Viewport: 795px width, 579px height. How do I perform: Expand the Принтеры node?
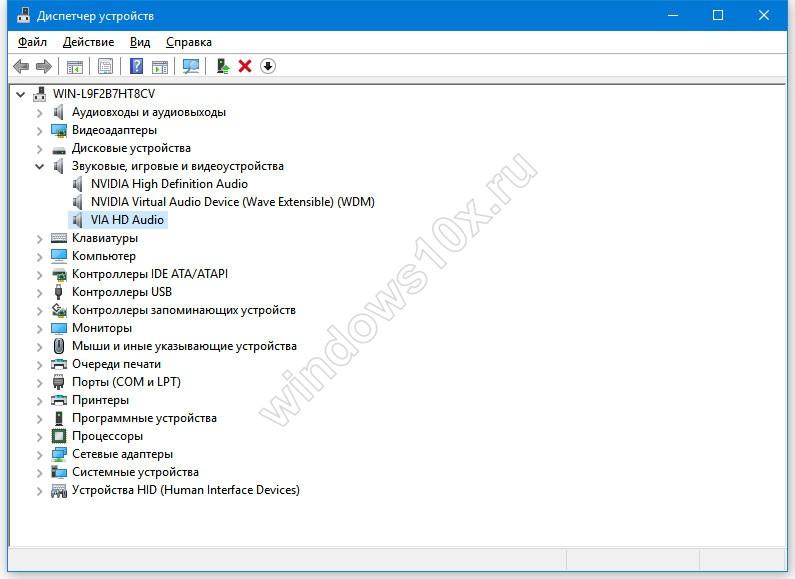coord(40,401)
